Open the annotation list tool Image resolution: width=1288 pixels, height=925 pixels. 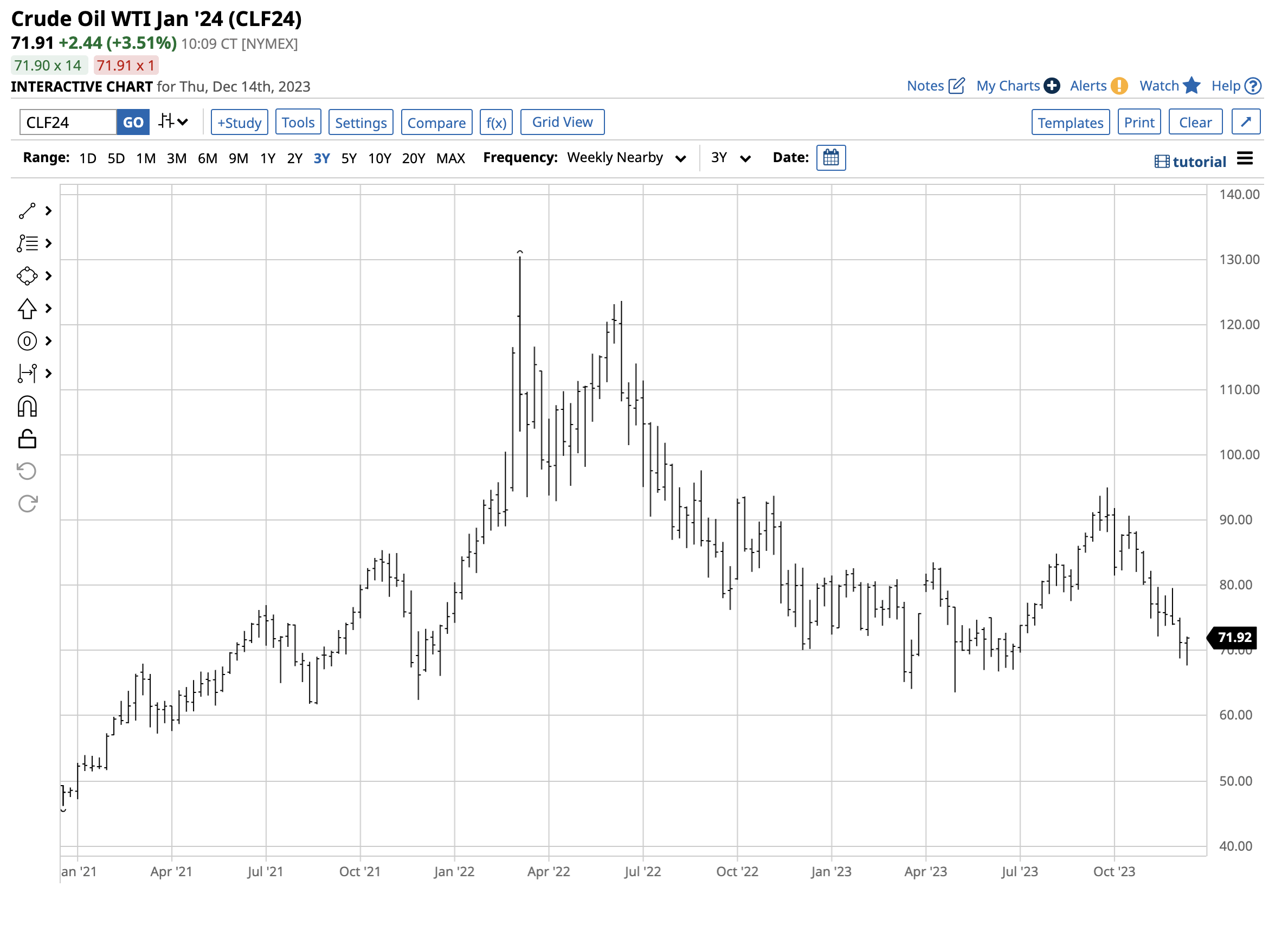click(27, 243)
